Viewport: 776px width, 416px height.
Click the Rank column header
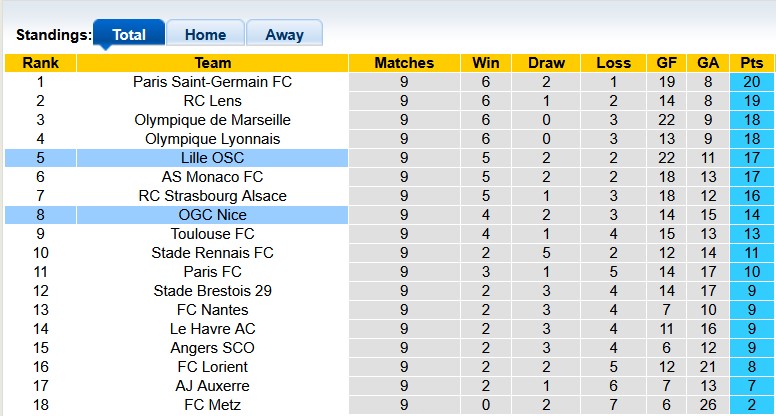(40, 63)
